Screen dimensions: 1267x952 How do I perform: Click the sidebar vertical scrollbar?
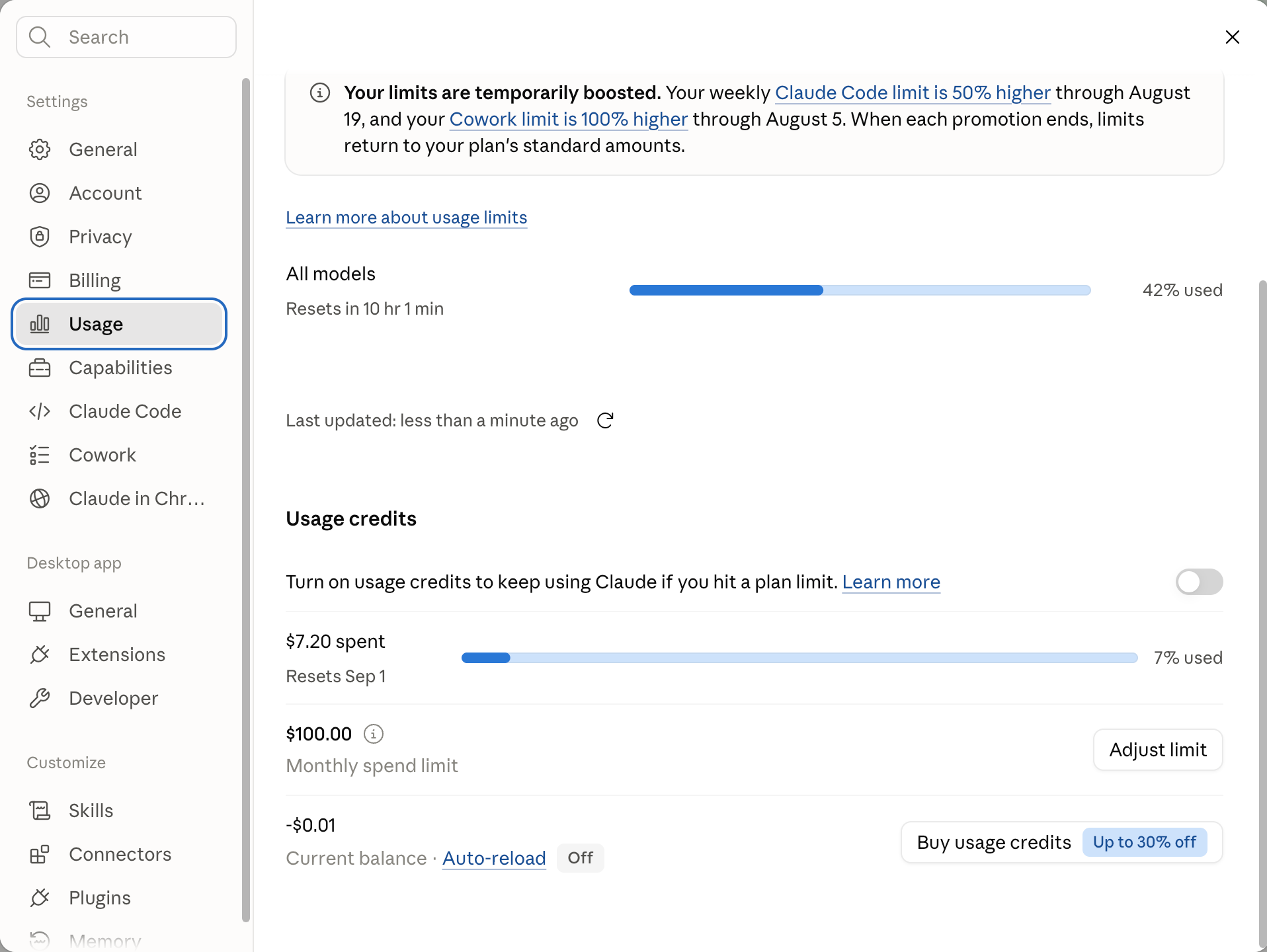pyautogui.click(x=246, y=500)
